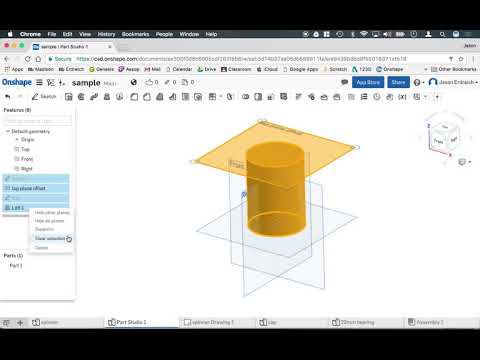Click the globe icon next to document name
The width and height of the screenshot is (480, 360).
coord(134,82)
